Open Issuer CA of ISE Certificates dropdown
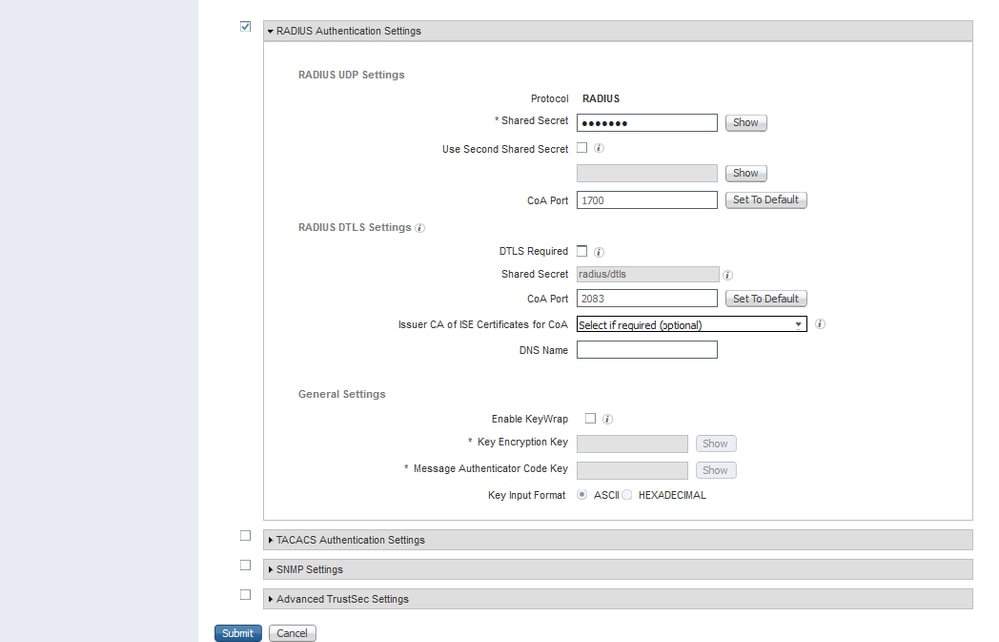The width and height of the screenshot is (999, 642). 691,325
